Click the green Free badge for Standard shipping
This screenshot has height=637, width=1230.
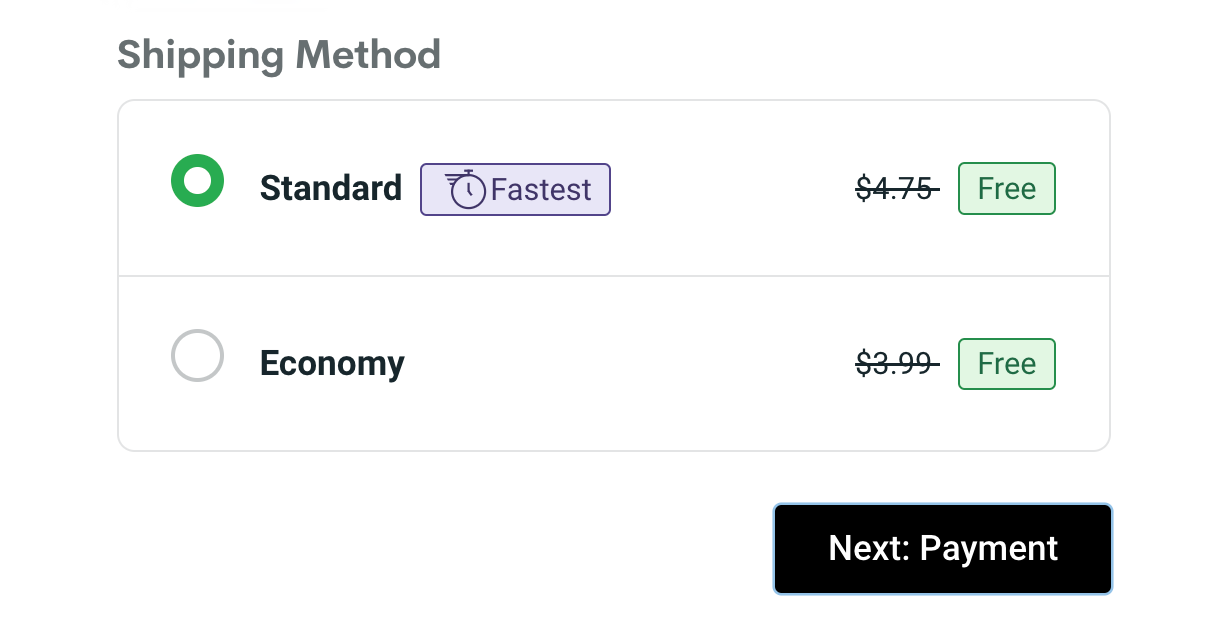tap(1006, 188)
